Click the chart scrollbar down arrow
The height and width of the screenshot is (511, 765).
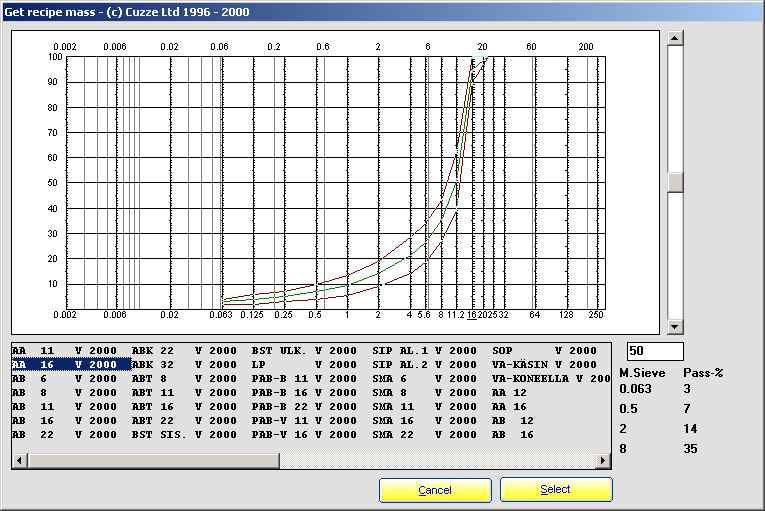(675, 327)
